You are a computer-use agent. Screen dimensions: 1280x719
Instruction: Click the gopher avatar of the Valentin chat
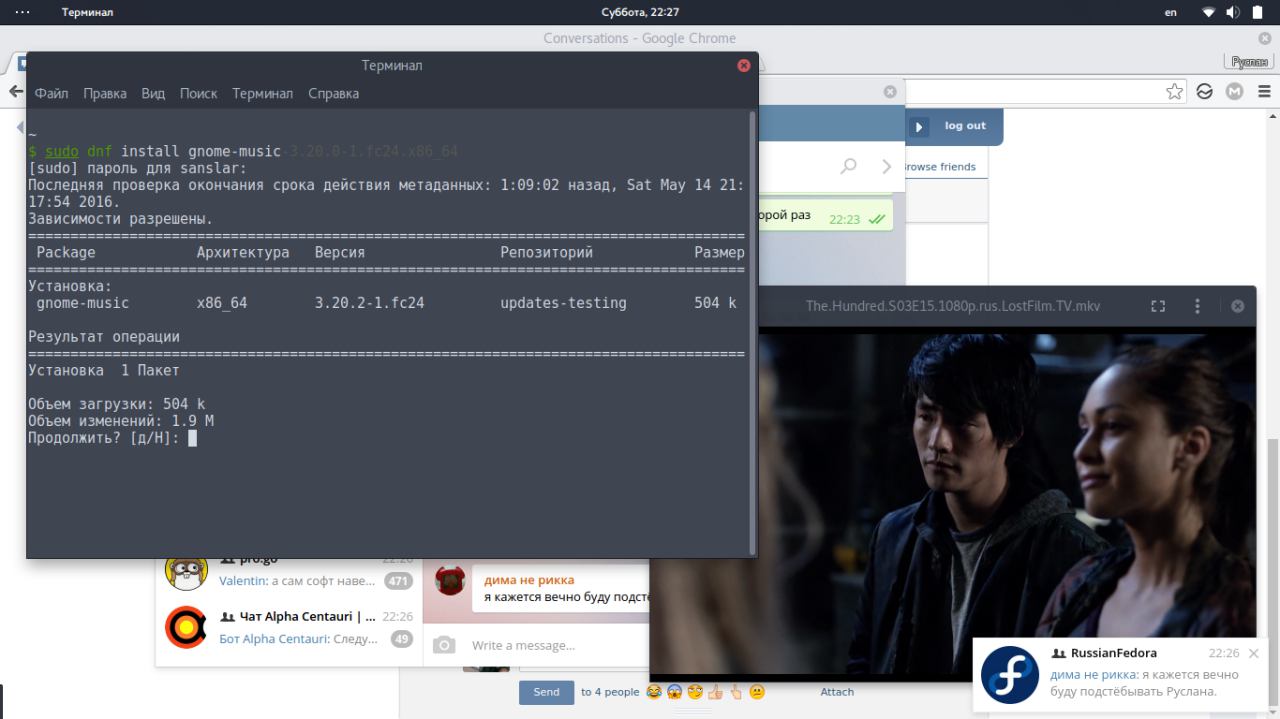(186, 571)
